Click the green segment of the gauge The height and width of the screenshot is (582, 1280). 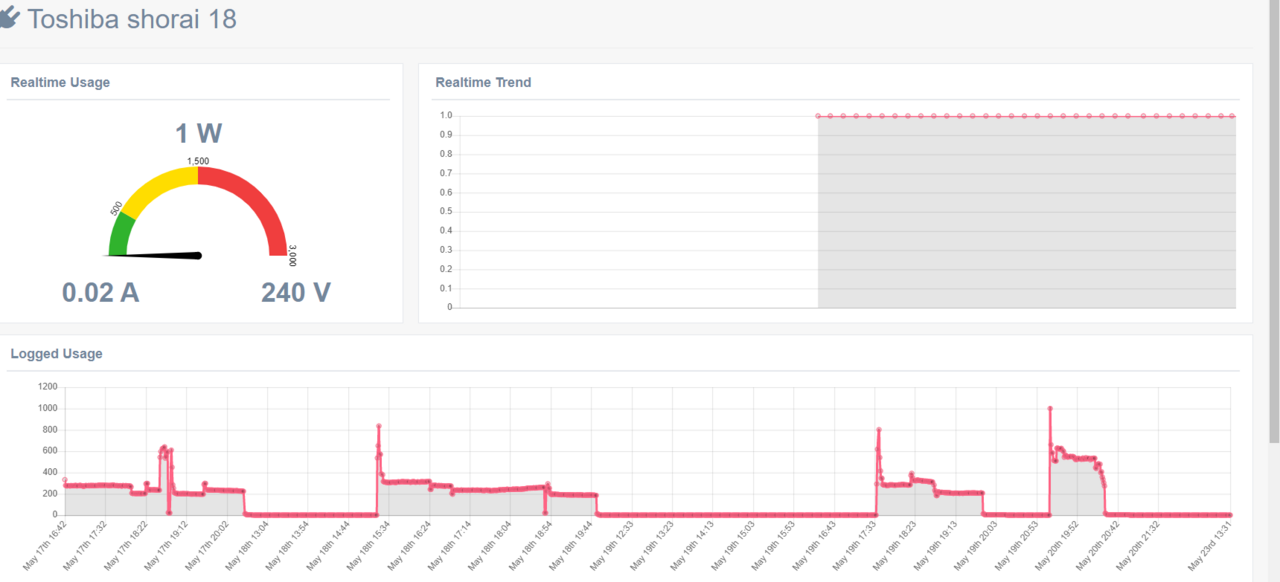tap(120, 234)
